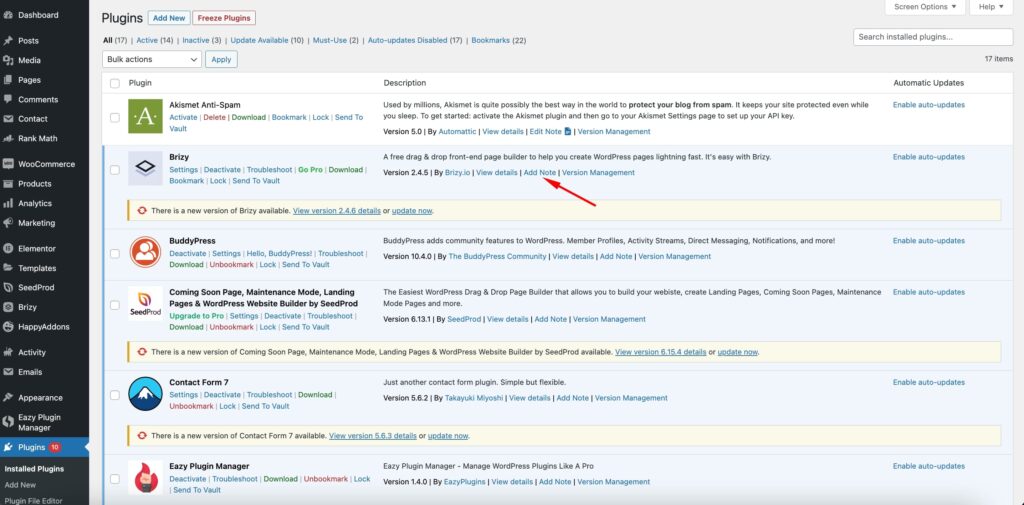Enable auto-updates for Brizy

coord(929,157)
